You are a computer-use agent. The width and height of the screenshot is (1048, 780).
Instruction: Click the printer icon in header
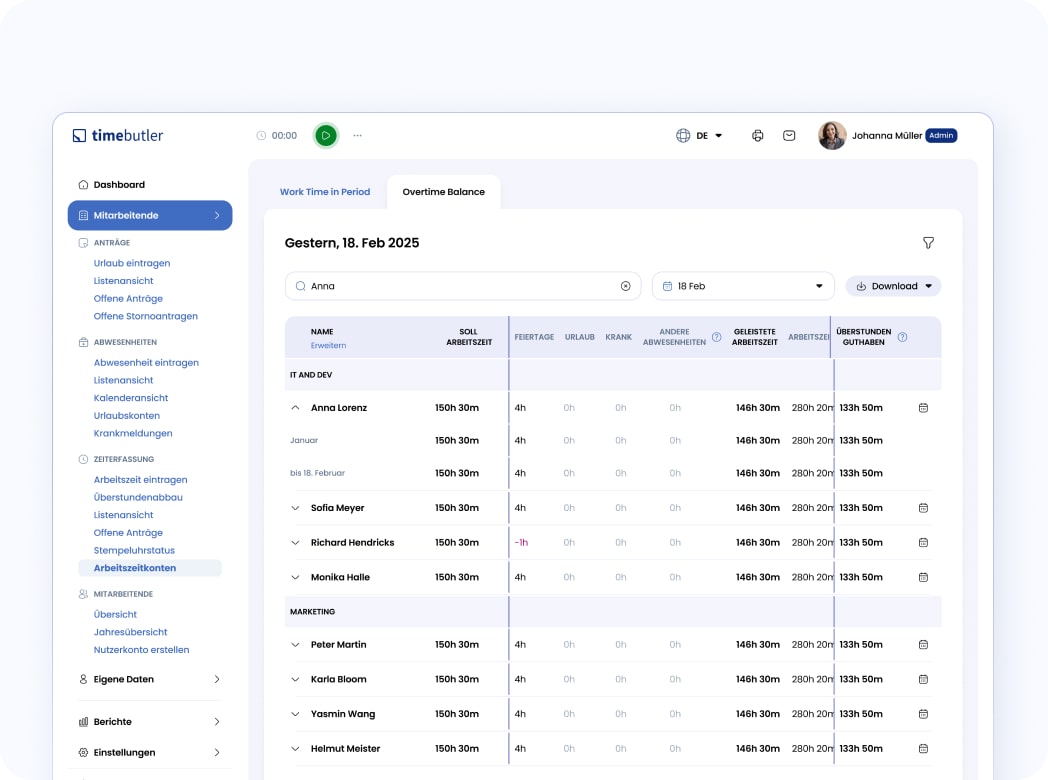pos(758,136)
